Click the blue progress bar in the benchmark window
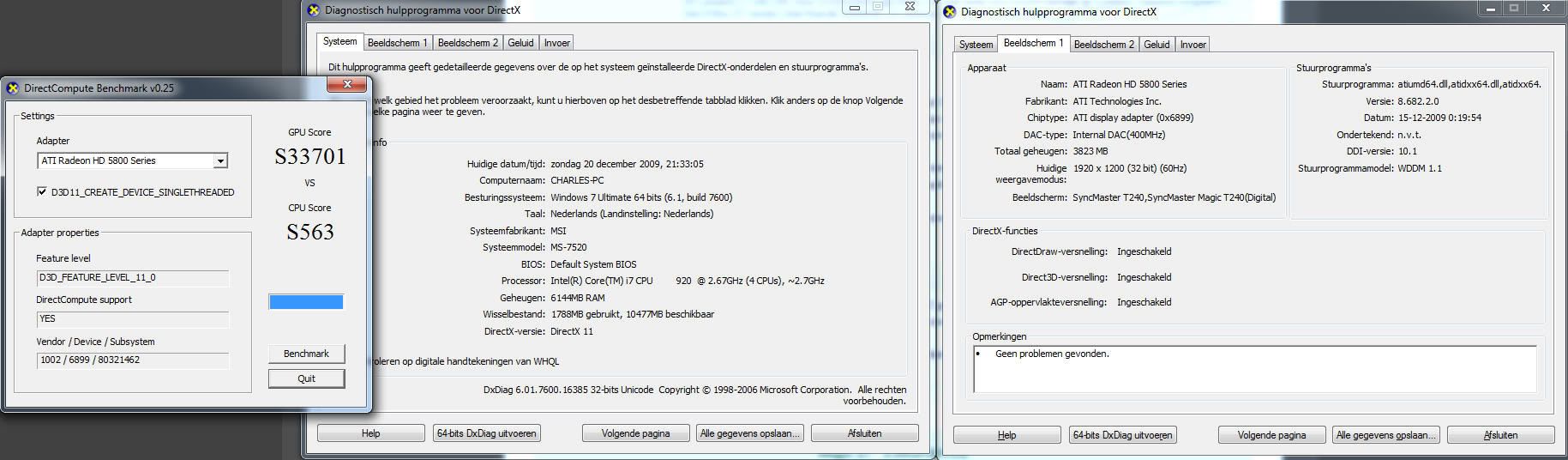 click(x=306, y=301)
